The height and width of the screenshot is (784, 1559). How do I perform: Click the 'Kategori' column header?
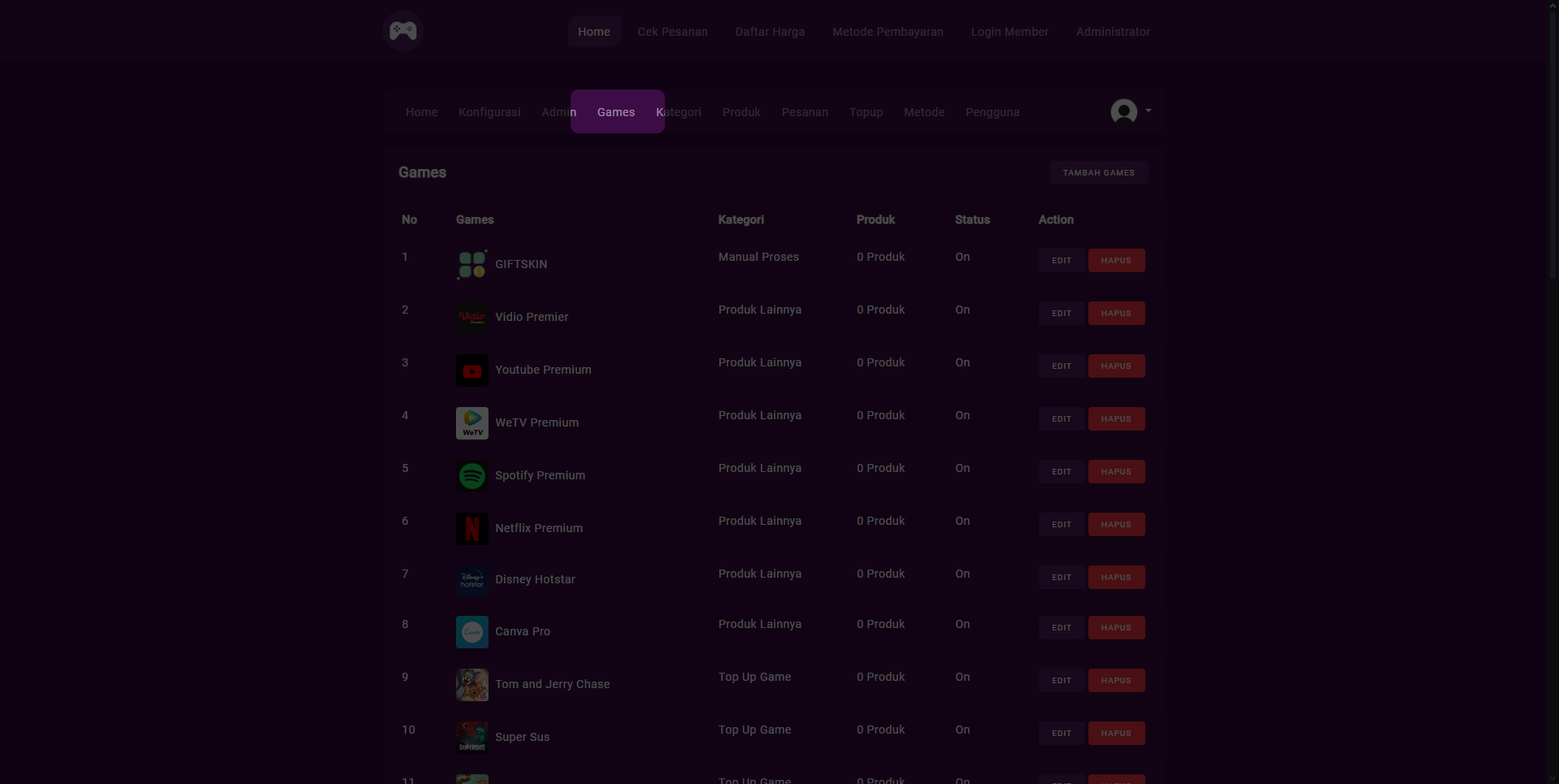(741, 219)
